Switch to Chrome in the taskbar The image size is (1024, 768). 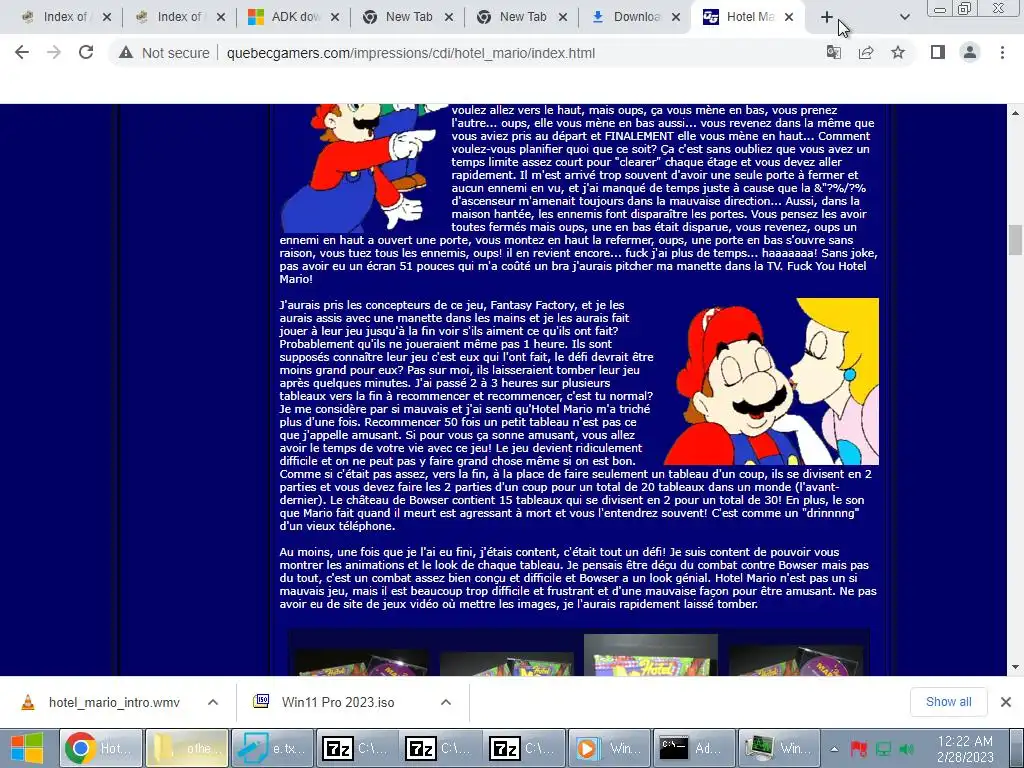tap(102, 748)
